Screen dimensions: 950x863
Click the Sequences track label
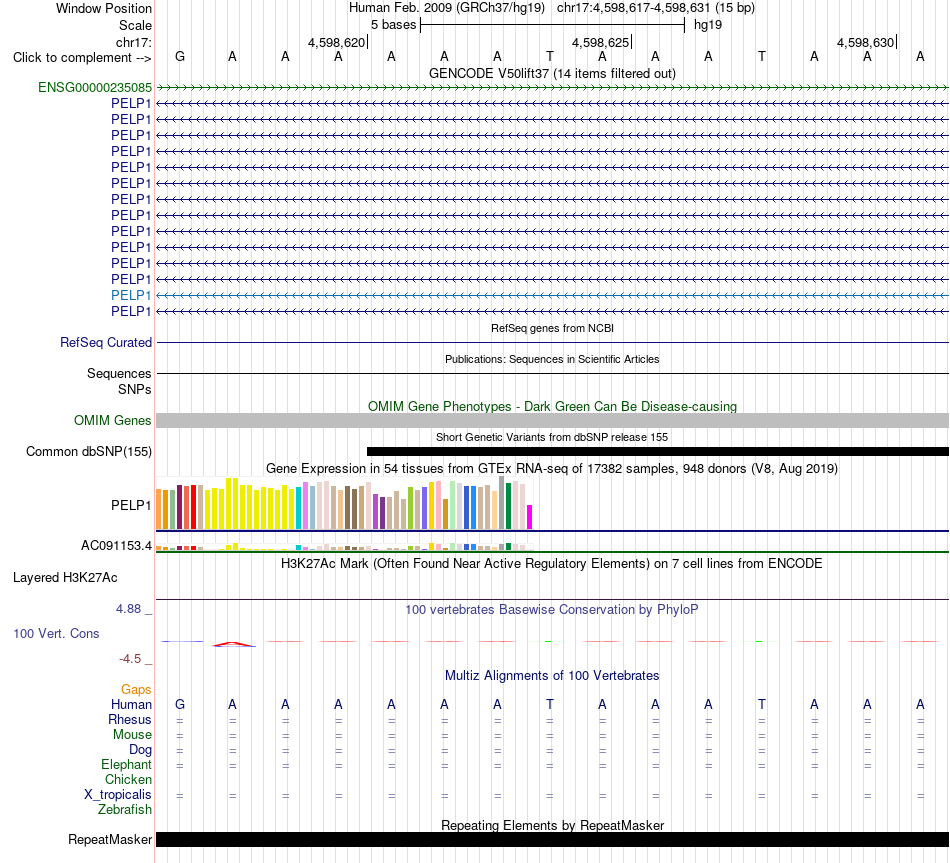tap(119, 373)
